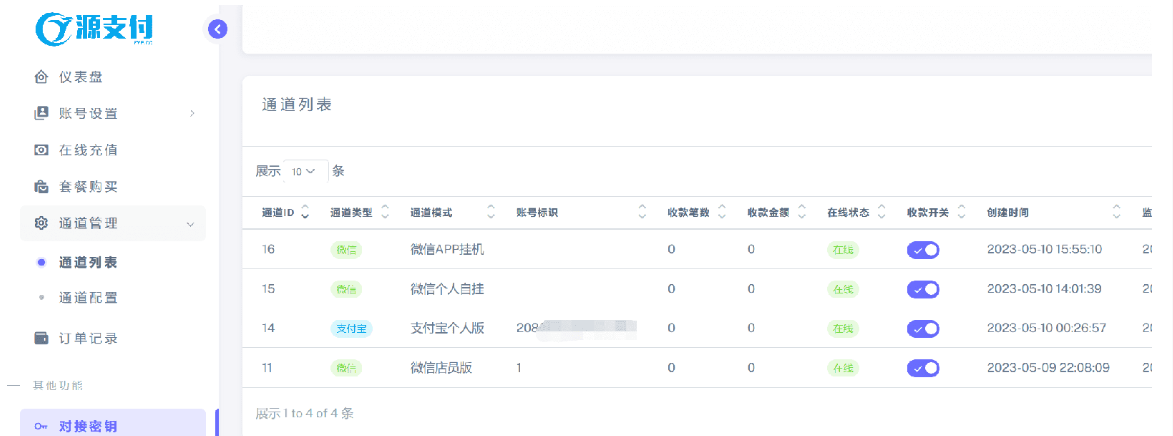Click the 在线 status badge of channel 15
The width and height of the screenshot is (1173, 436).
pos(843,289)
